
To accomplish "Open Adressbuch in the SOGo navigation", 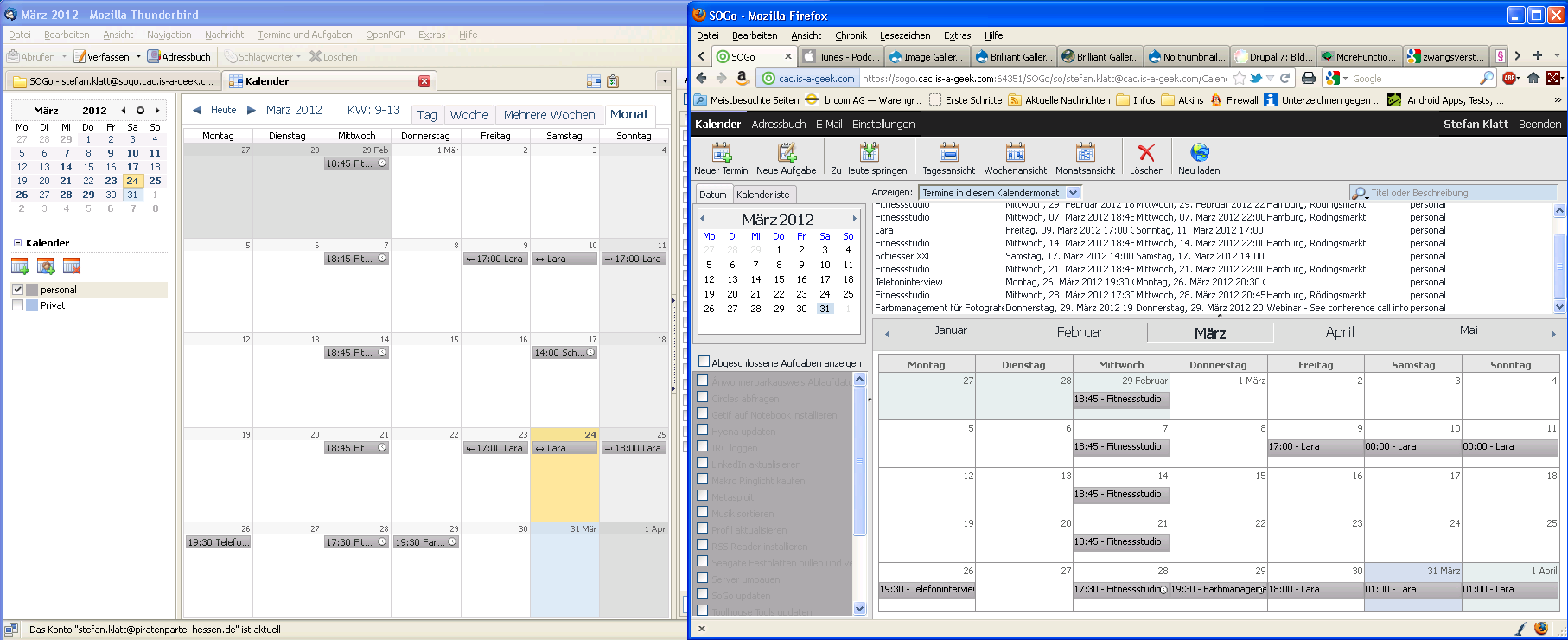I will click(x=778, y=124).
